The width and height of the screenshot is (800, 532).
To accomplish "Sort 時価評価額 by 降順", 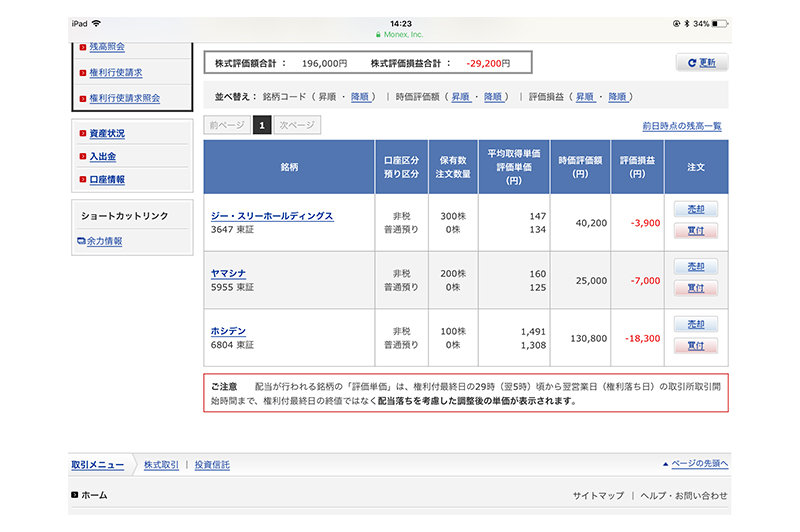I will (493, 96).
